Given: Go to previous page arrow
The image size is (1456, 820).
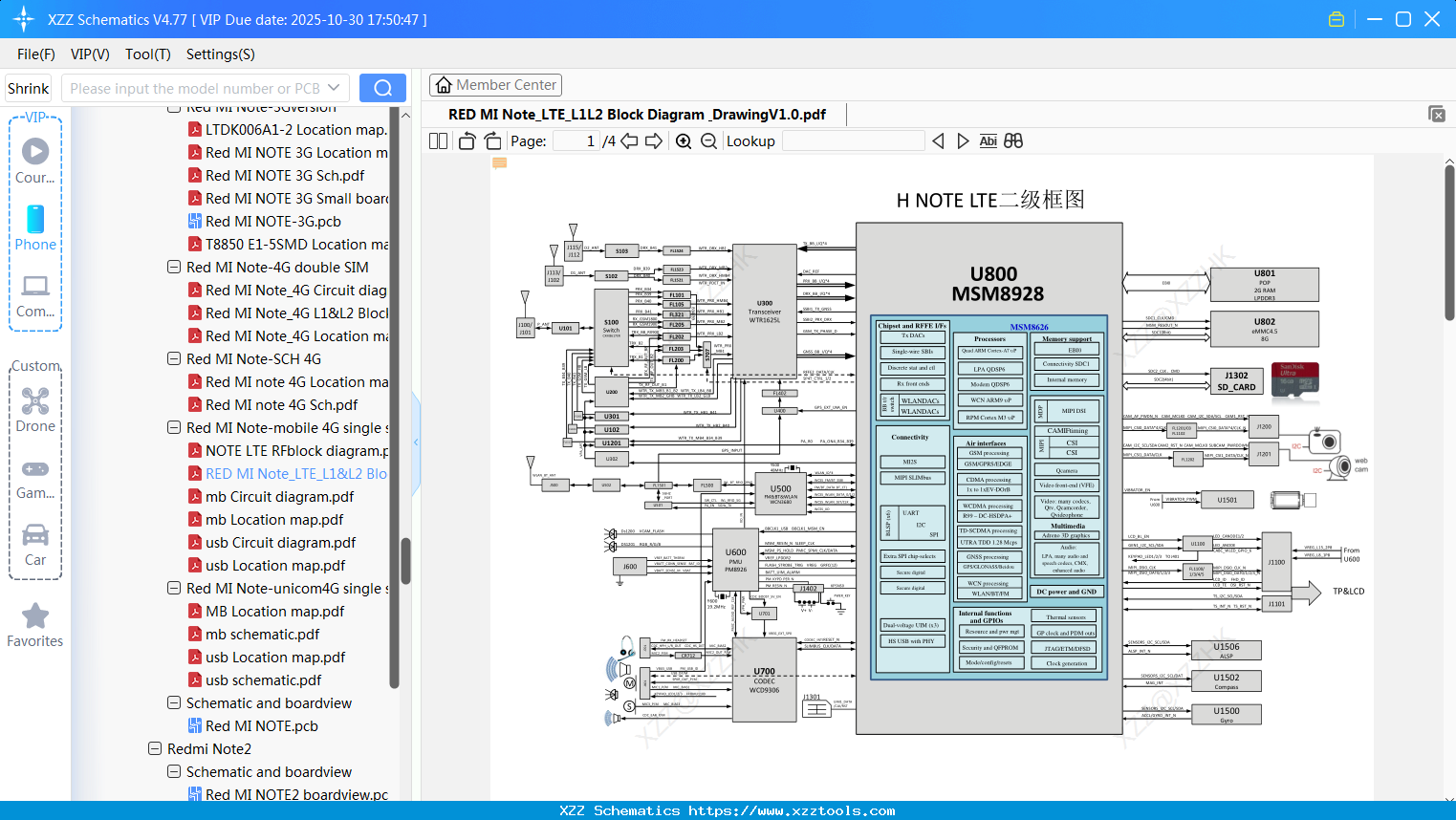Looking at the screenshot, I should [630, 141].
